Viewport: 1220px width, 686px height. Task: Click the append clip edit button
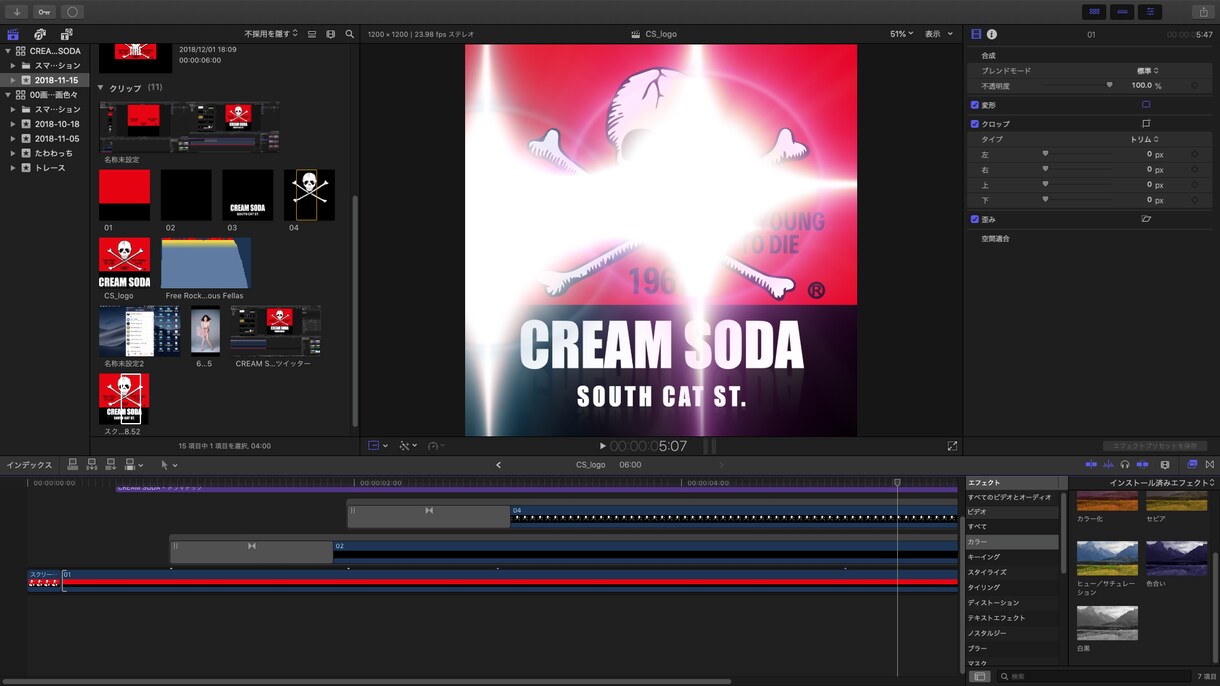pyautogui.click(x=111, y=465)
